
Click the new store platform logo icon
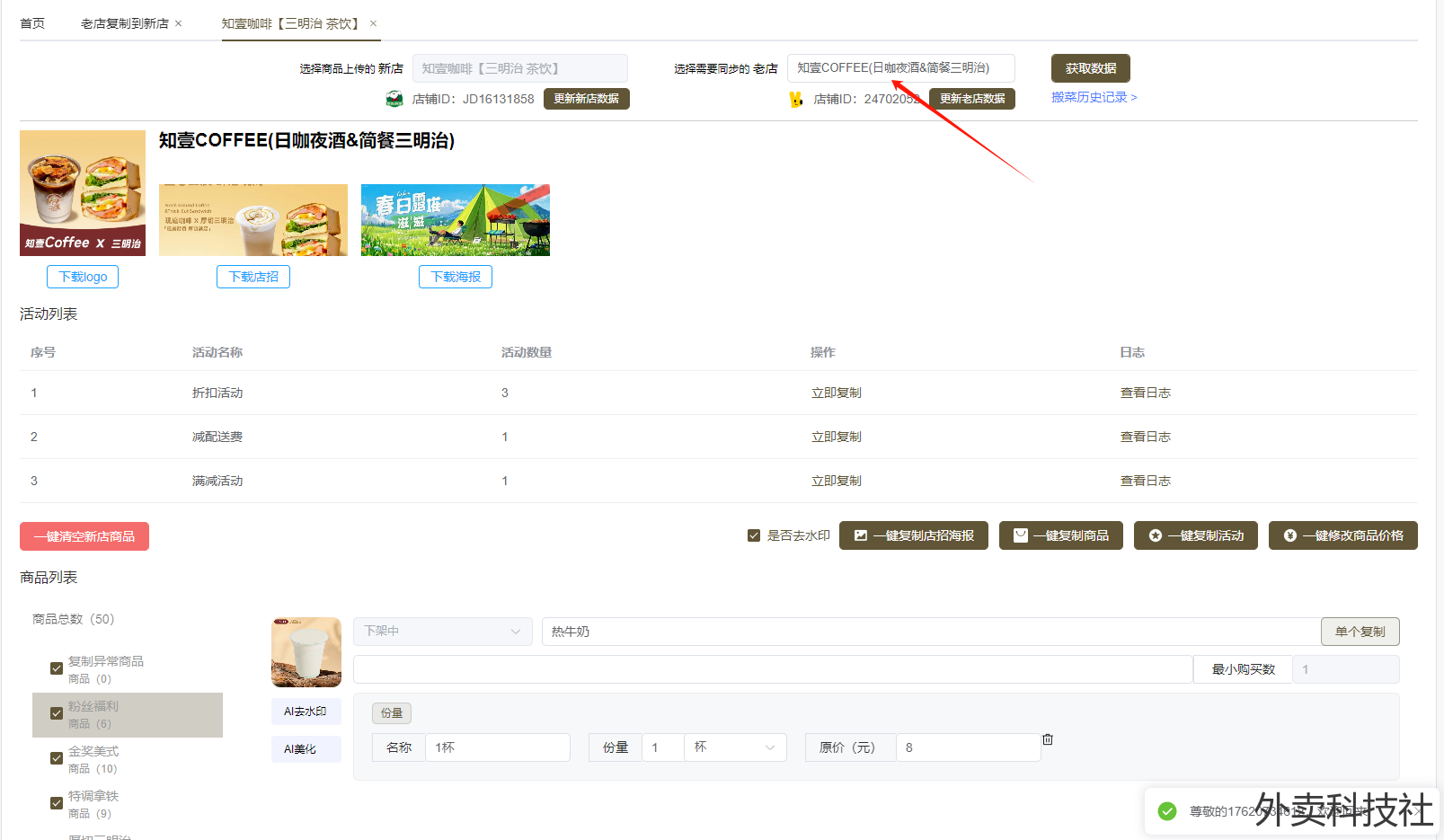pos(394,99)
